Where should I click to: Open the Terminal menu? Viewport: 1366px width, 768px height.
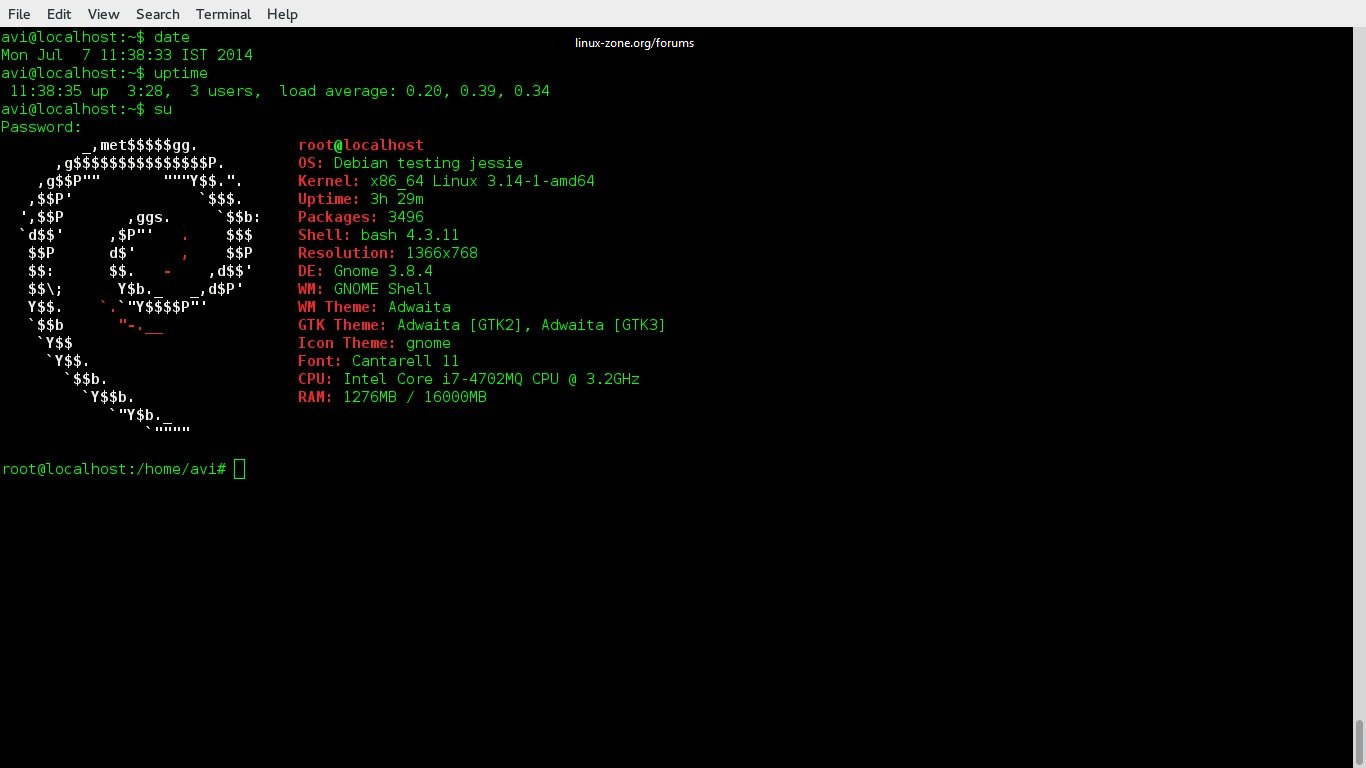click(x=223, y=14)
